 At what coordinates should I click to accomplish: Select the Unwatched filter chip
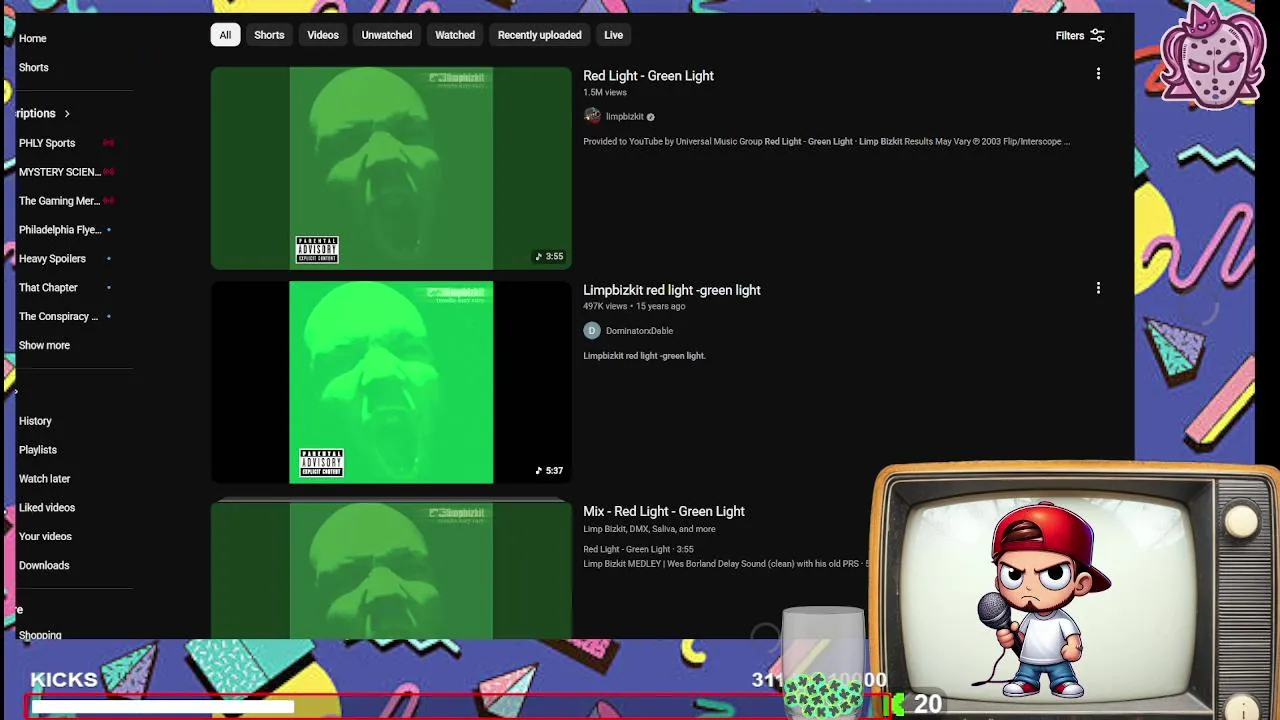[387, 35]
